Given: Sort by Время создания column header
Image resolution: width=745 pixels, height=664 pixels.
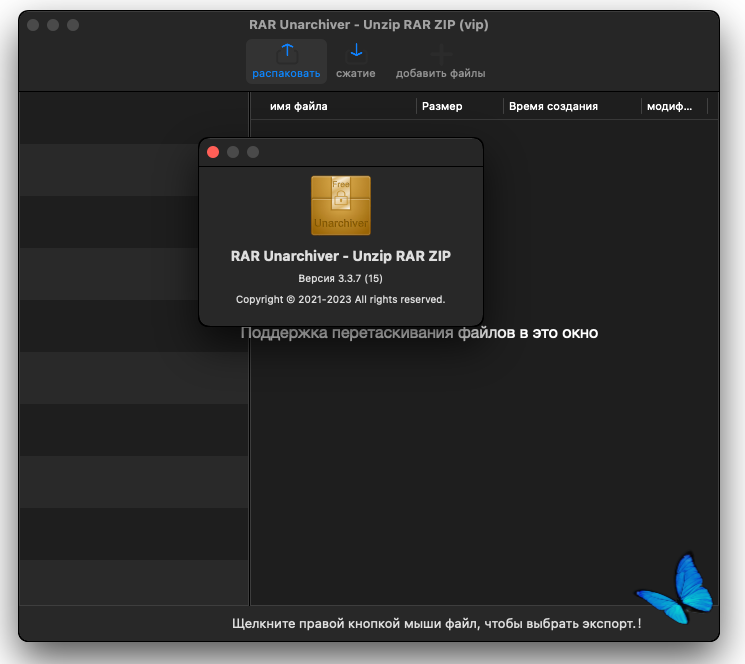Looking at the screenshot, I should 572,106.
